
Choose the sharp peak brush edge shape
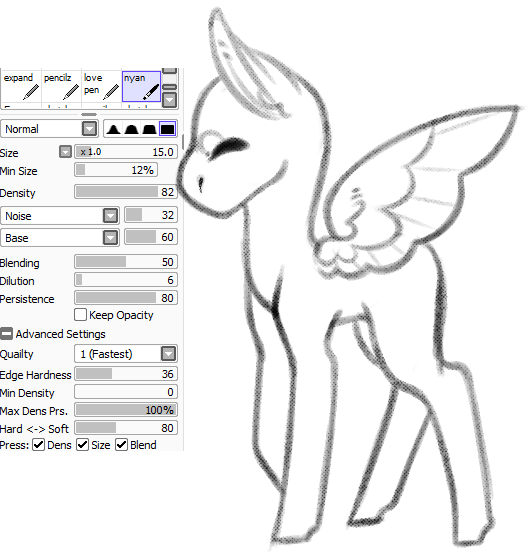tap(114, 129)
